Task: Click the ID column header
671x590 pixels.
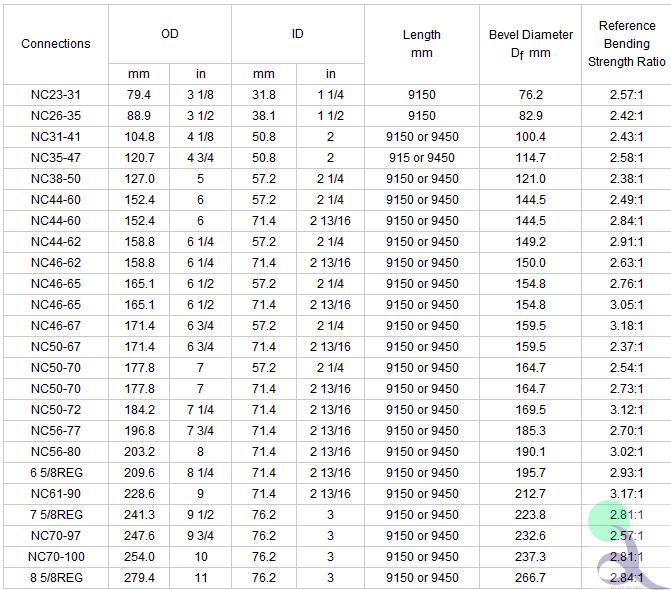Action: click(297, 34)
